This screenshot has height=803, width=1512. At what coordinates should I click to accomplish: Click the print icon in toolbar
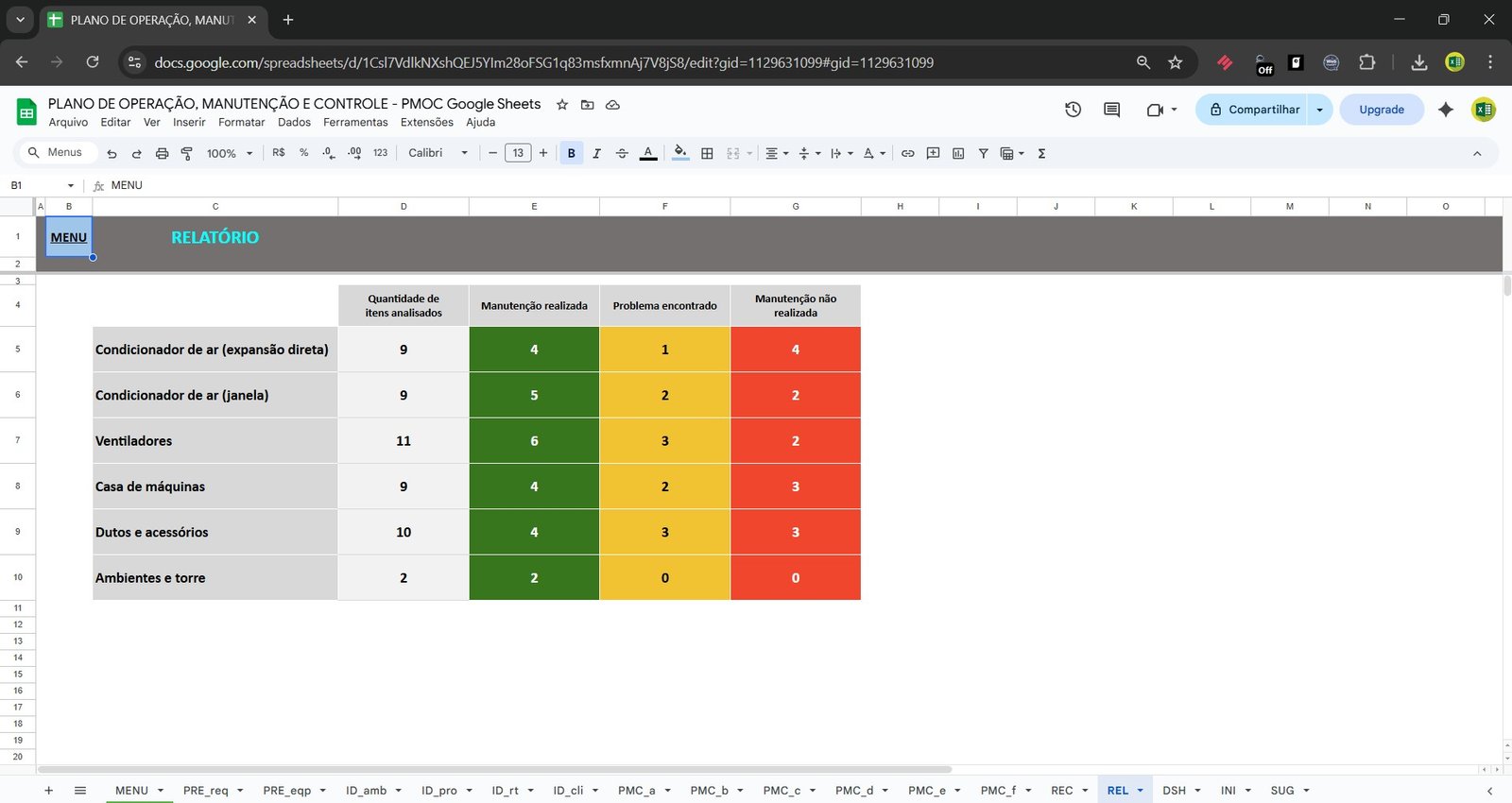[x=162, y=153]
